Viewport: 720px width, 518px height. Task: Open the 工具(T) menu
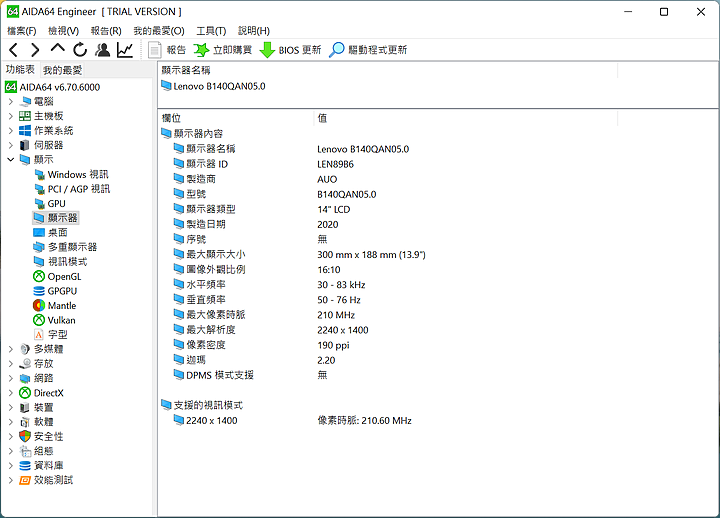pos(211,31)
